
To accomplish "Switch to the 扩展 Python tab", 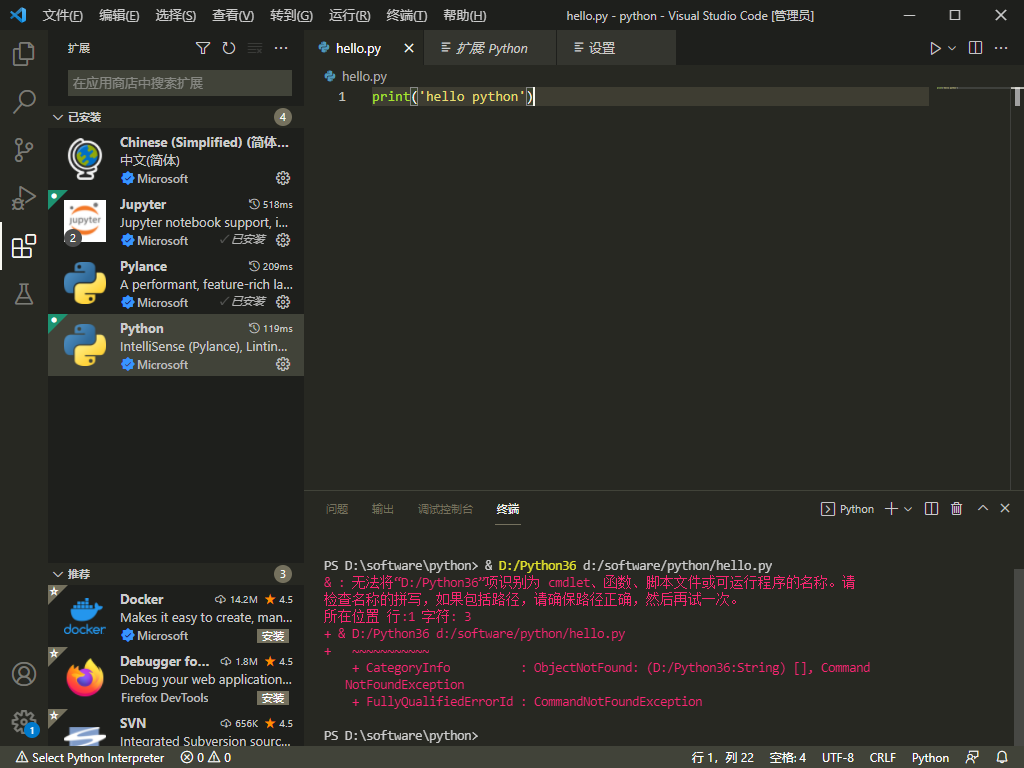I will pos(490,48).
